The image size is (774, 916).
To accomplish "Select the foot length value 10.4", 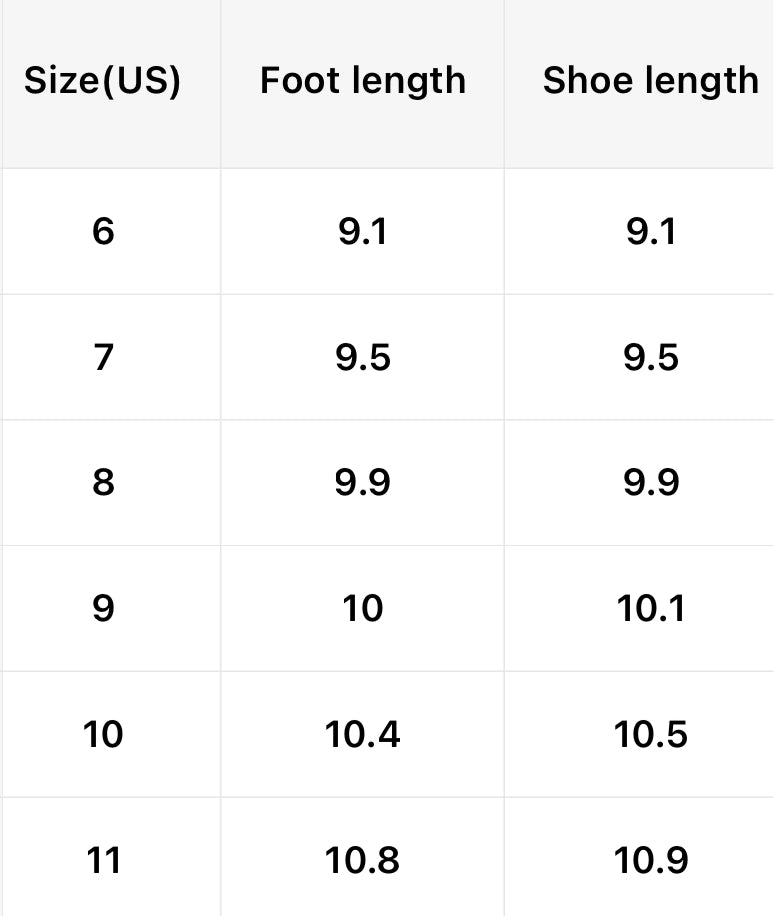I will click(x=363, y=735).
